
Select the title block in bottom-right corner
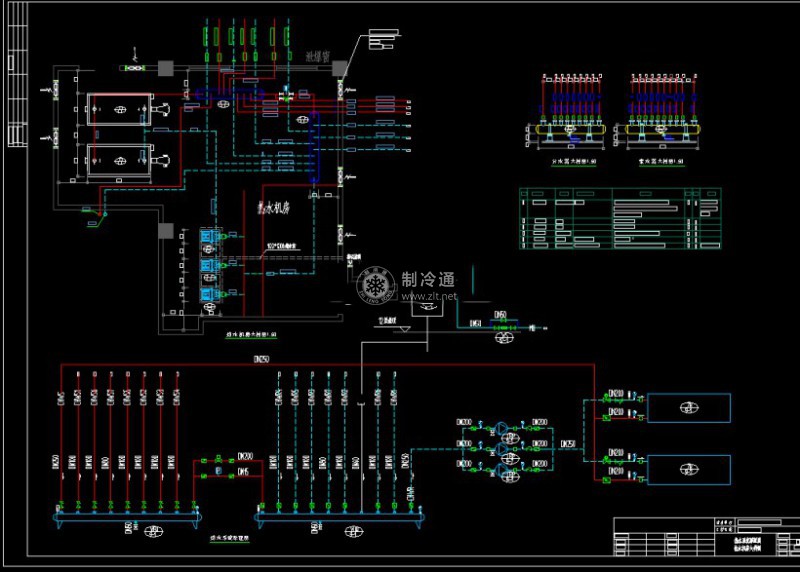click(704, 537)
